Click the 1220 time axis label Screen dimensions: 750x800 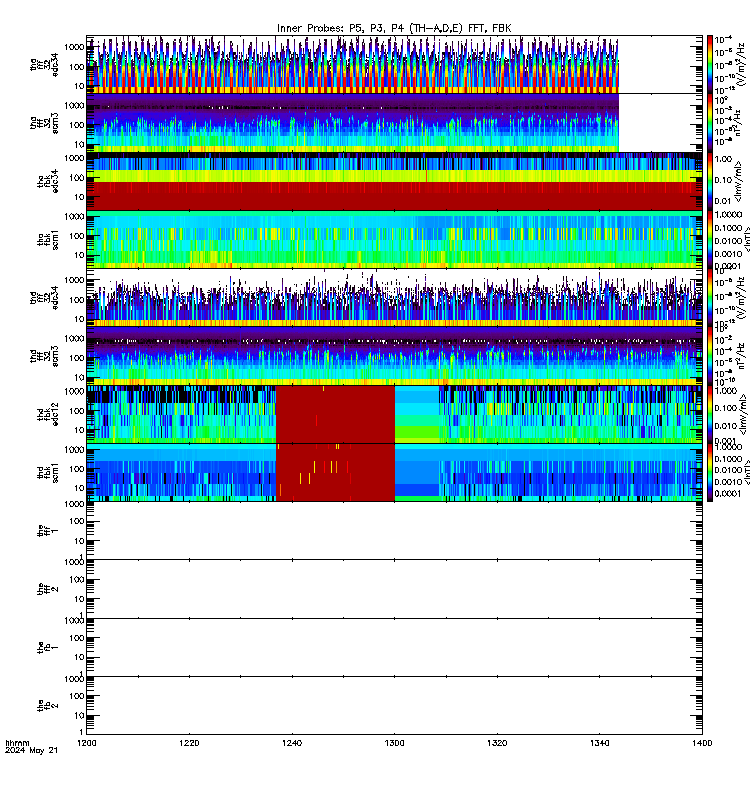pos(189,743)
